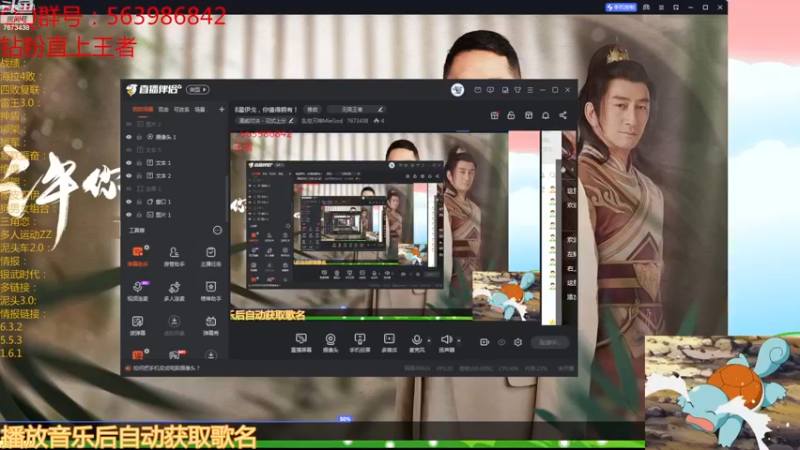Open 弹幕秀 tool in toolbox
This screenshot has height=450, width=800.
[x=211, y=325]
